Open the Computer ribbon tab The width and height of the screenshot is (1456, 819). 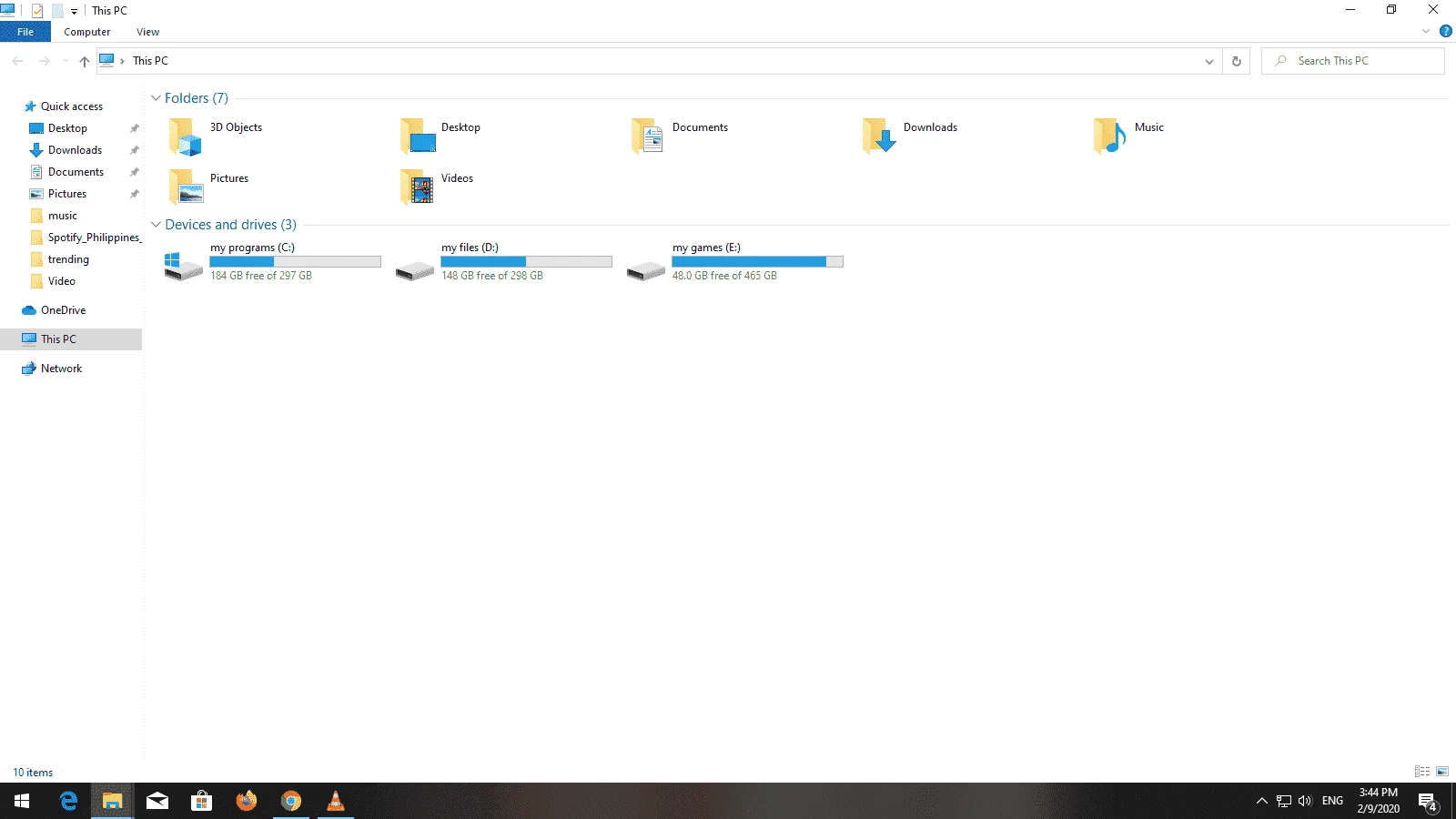click(x=87, y=32)
